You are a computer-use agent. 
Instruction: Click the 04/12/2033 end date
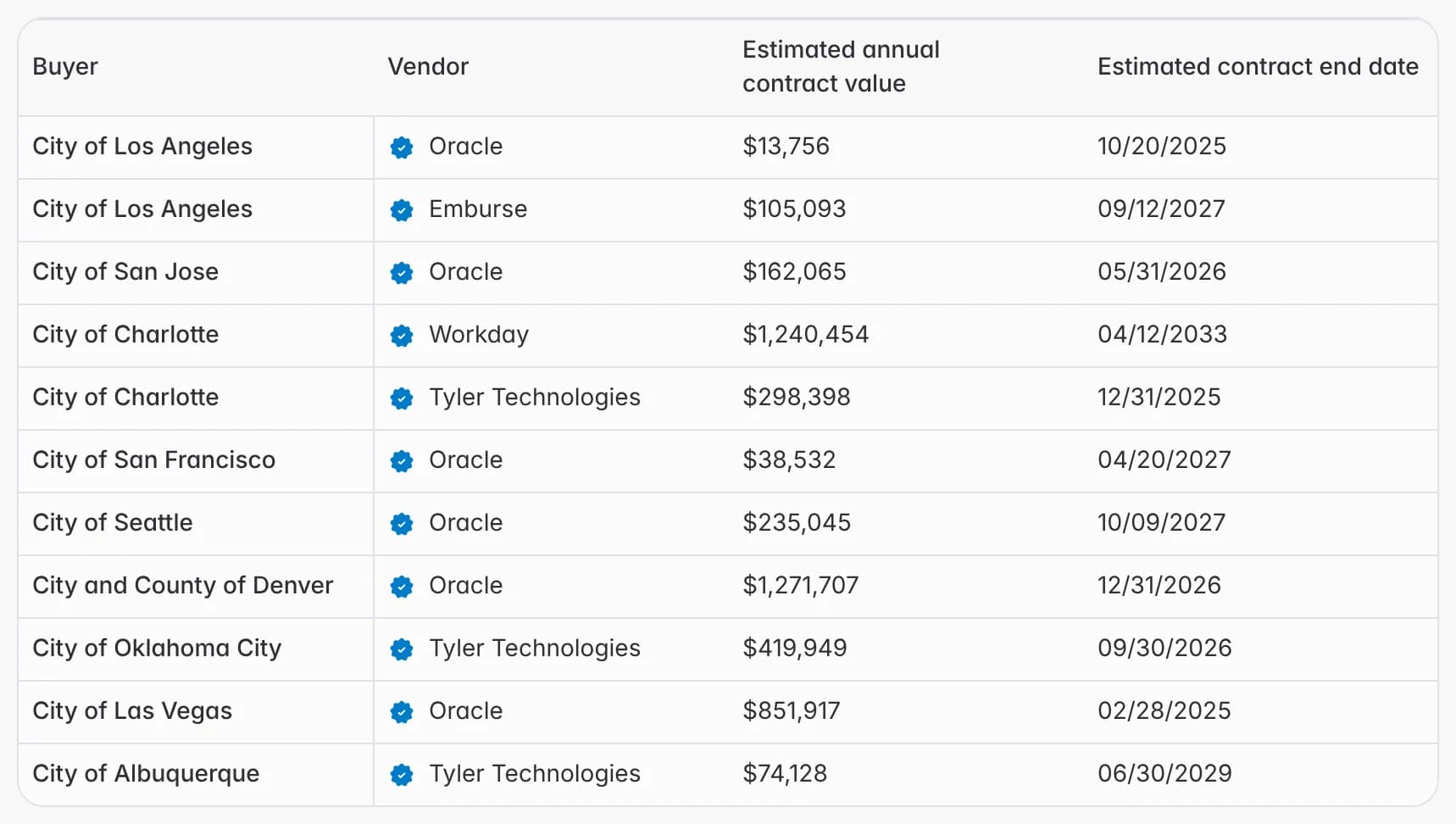tap(1162, 334)
